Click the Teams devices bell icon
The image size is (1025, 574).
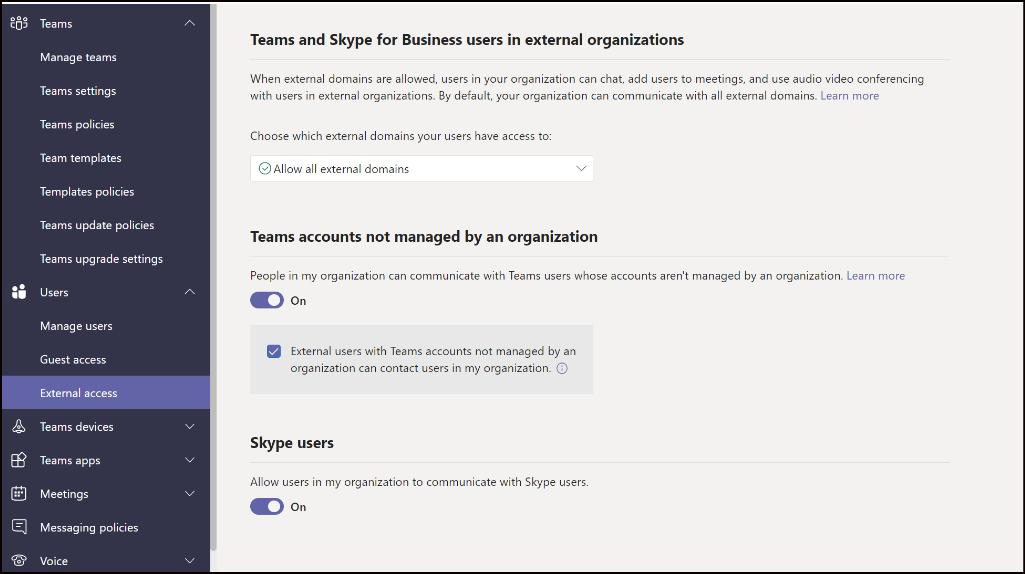pyautogui.click(x=18, y=427)
